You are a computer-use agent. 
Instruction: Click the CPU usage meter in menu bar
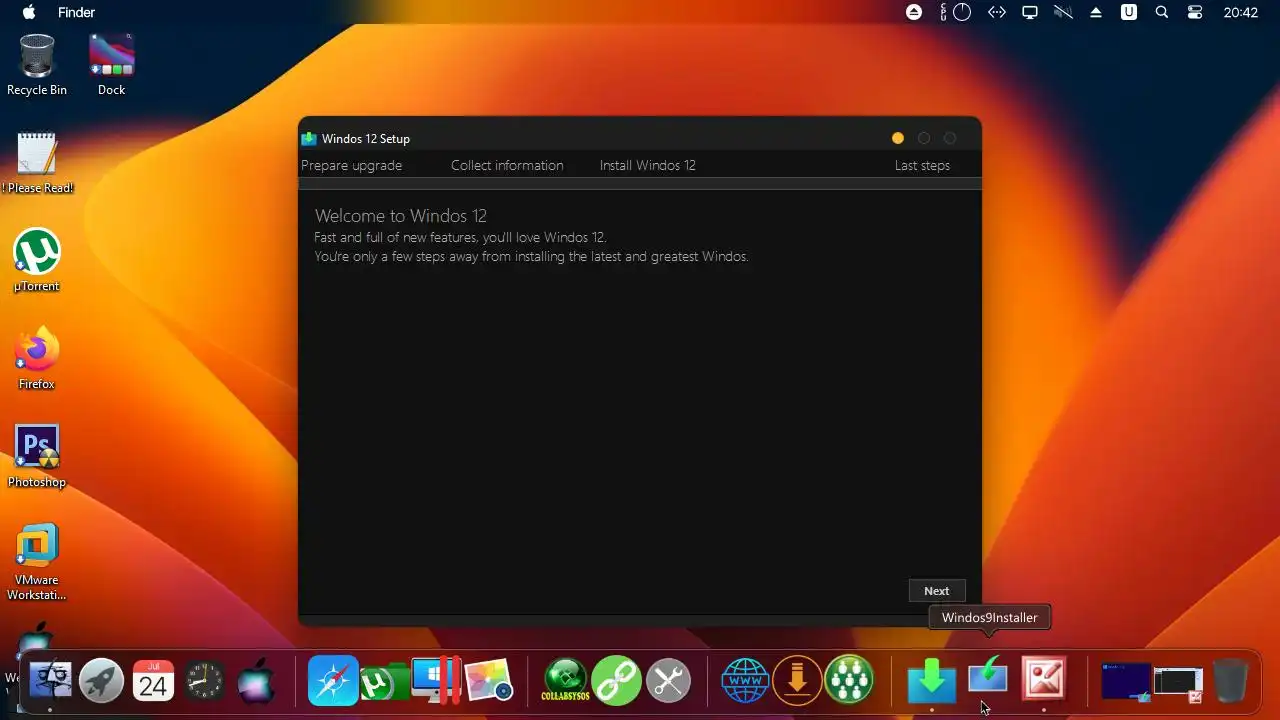pyautogui.click(x=955, y=12)
